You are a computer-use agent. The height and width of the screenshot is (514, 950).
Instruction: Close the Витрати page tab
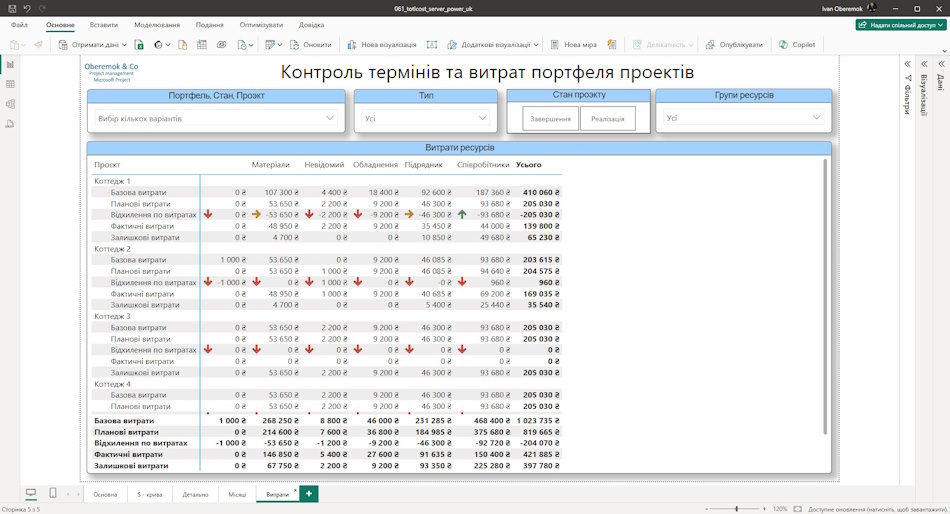pos(296,490)
